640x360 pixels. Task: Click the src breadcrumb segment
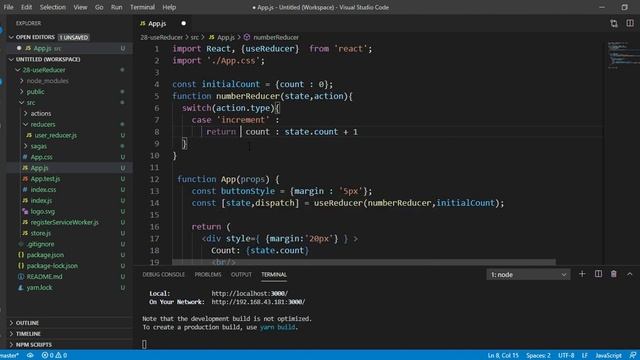pyautogui.click(x=195, y=37)
